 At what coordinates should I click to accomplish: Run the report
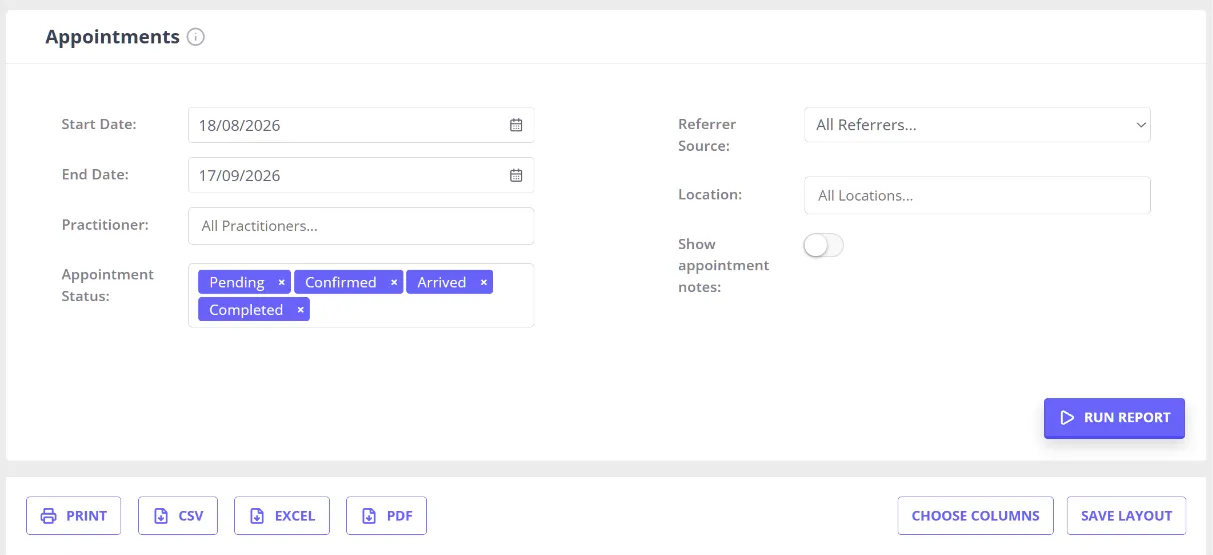[1114, 418]
